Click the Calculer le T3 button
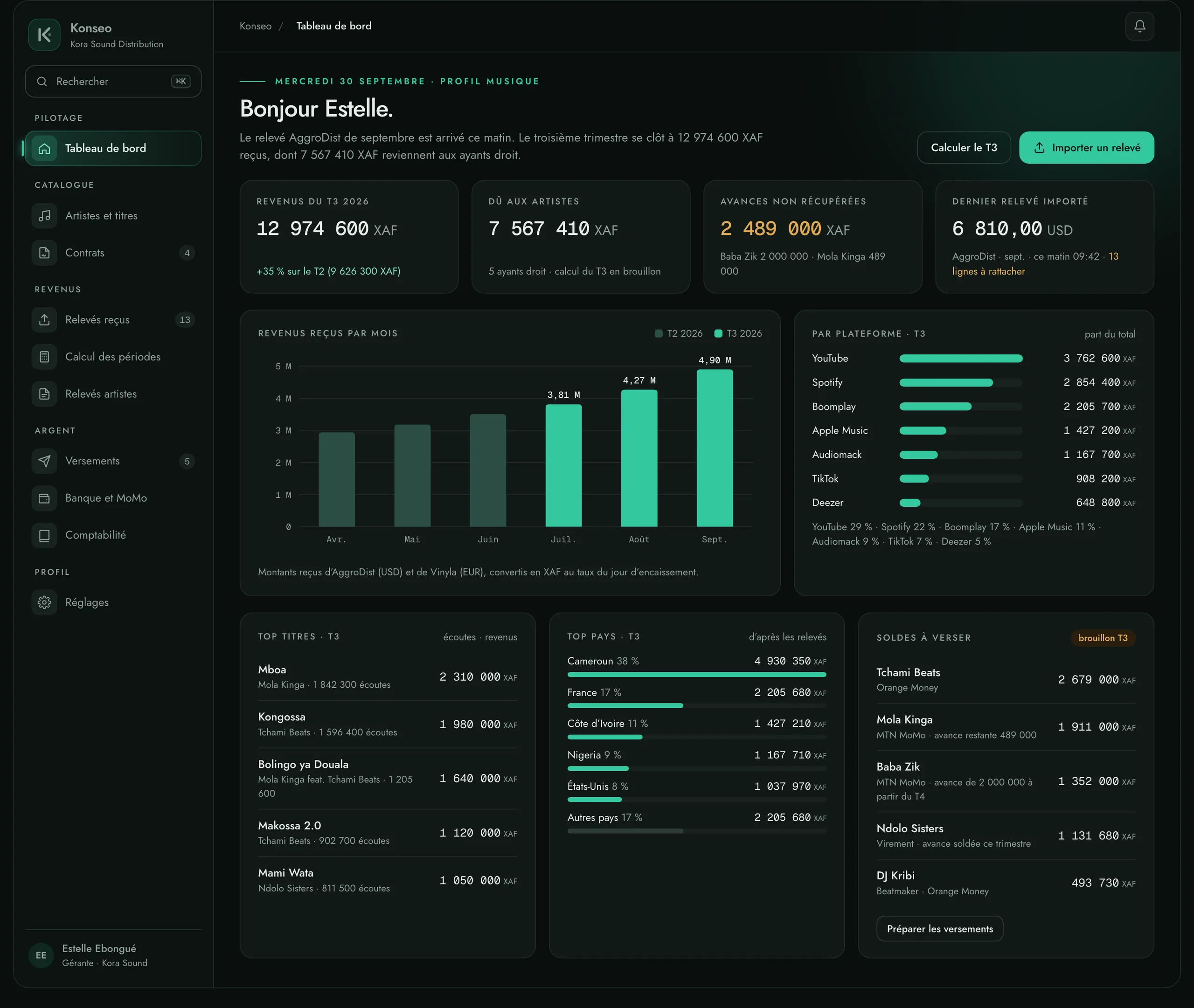This screenshot has width=1194, height=1008. pyautogui.click(x=964, y=148)
